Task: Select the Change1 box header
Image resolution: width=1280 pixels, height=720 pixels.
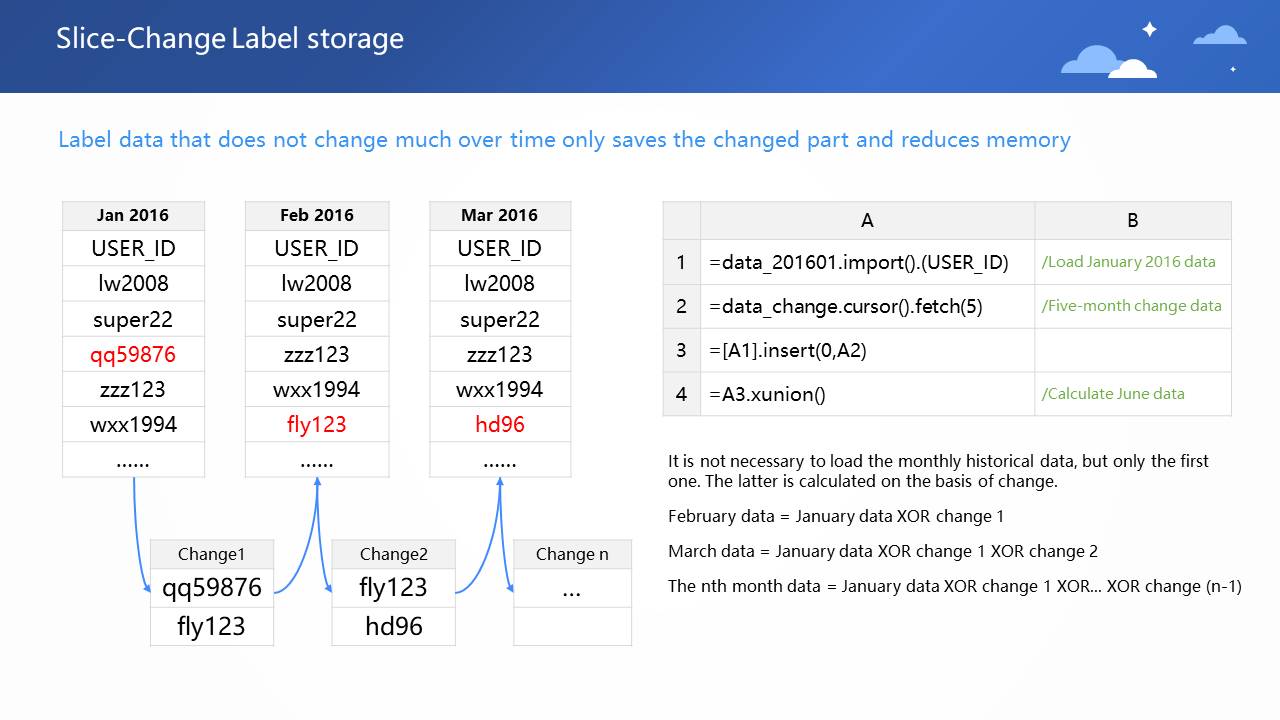Action: point(211,554)
